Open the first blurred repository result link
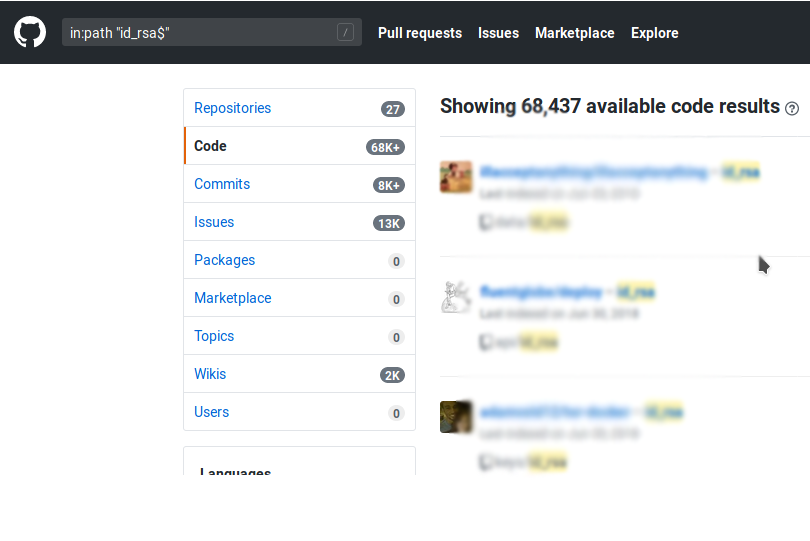 tap(594, 172)
